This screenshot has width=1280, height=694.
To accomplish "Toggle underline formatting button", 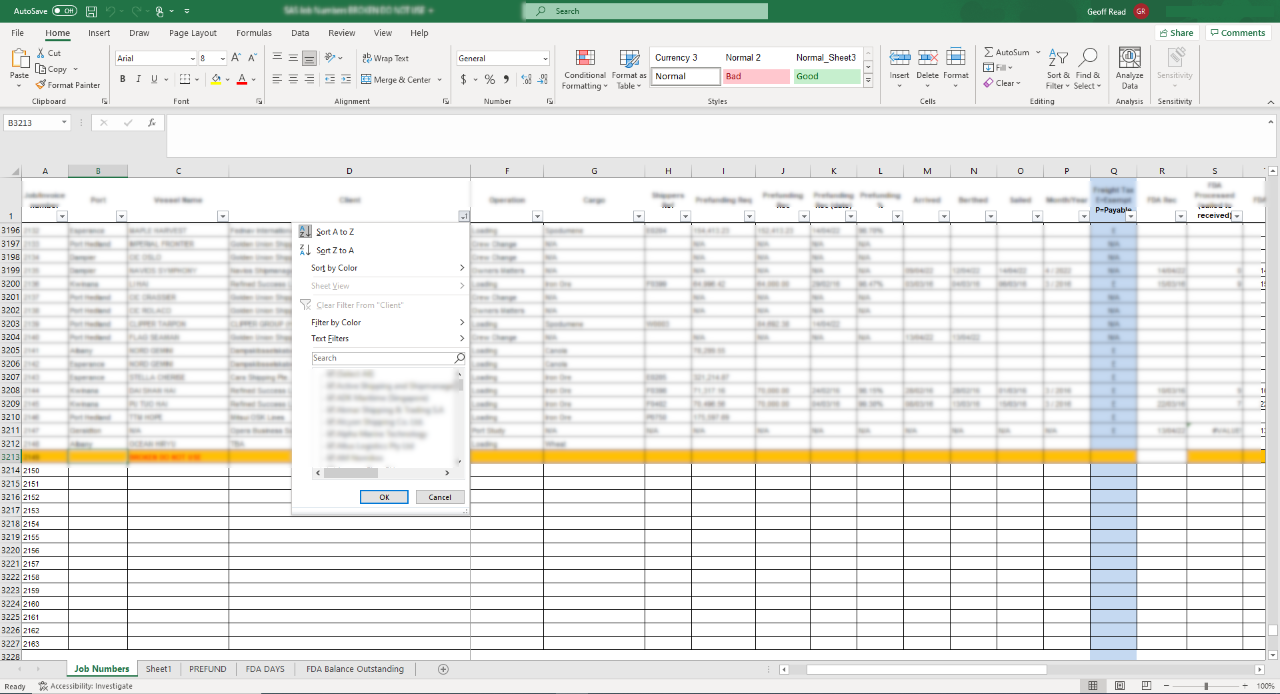I will (154, 79).
